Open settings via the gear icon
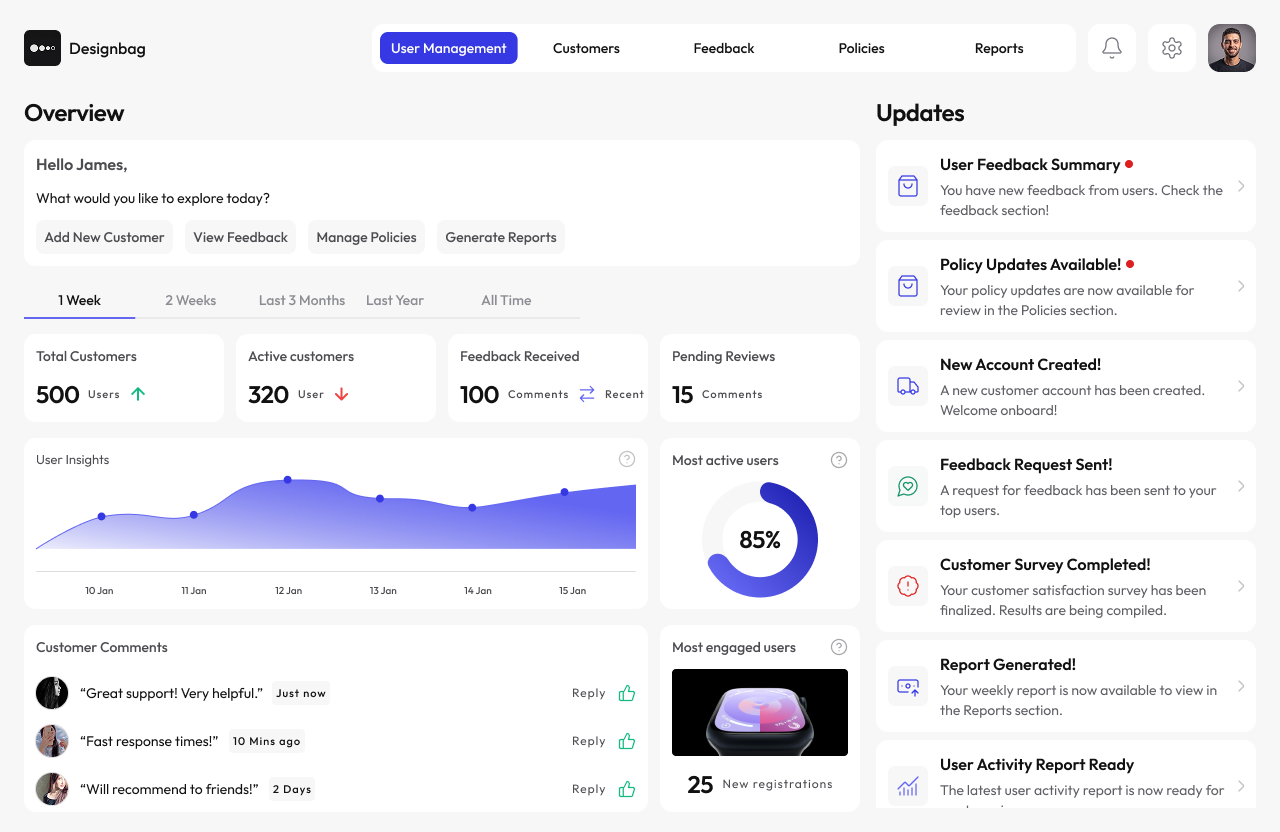The height and width of the screenshot is (832, 1280). tap(1172, 48)
